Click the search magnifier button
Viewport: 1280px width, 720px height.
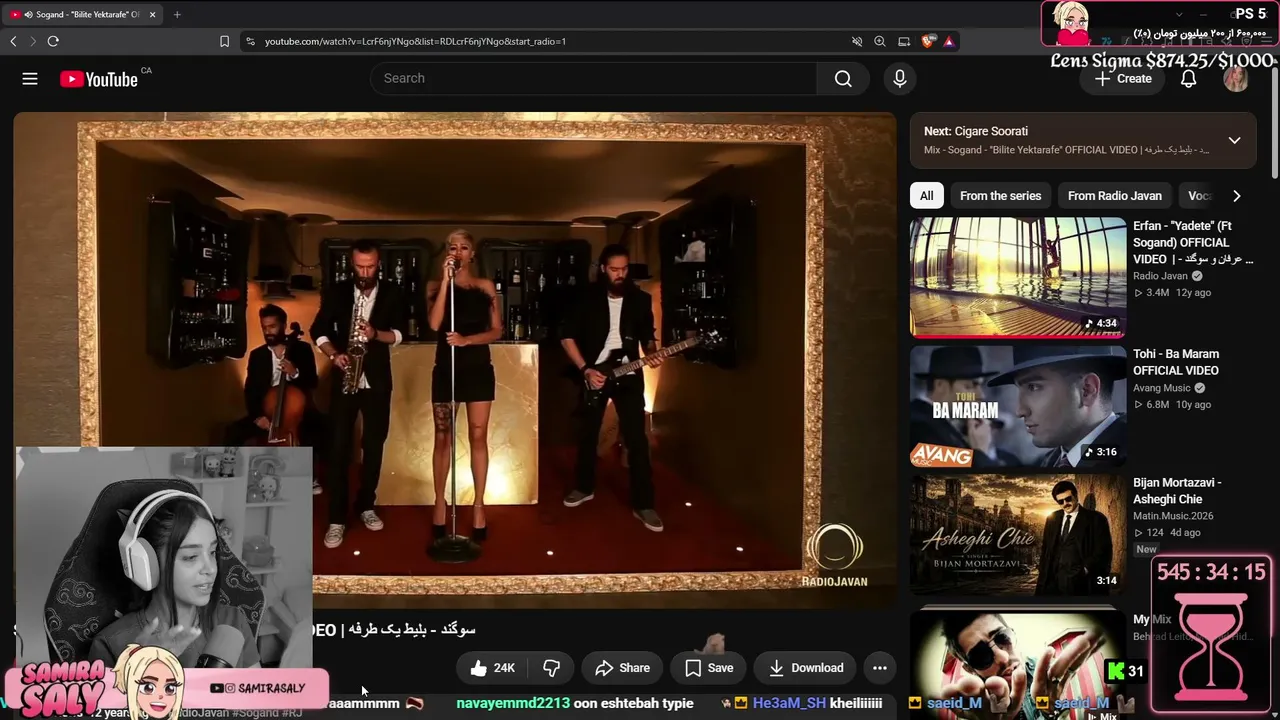click(843, 79)
